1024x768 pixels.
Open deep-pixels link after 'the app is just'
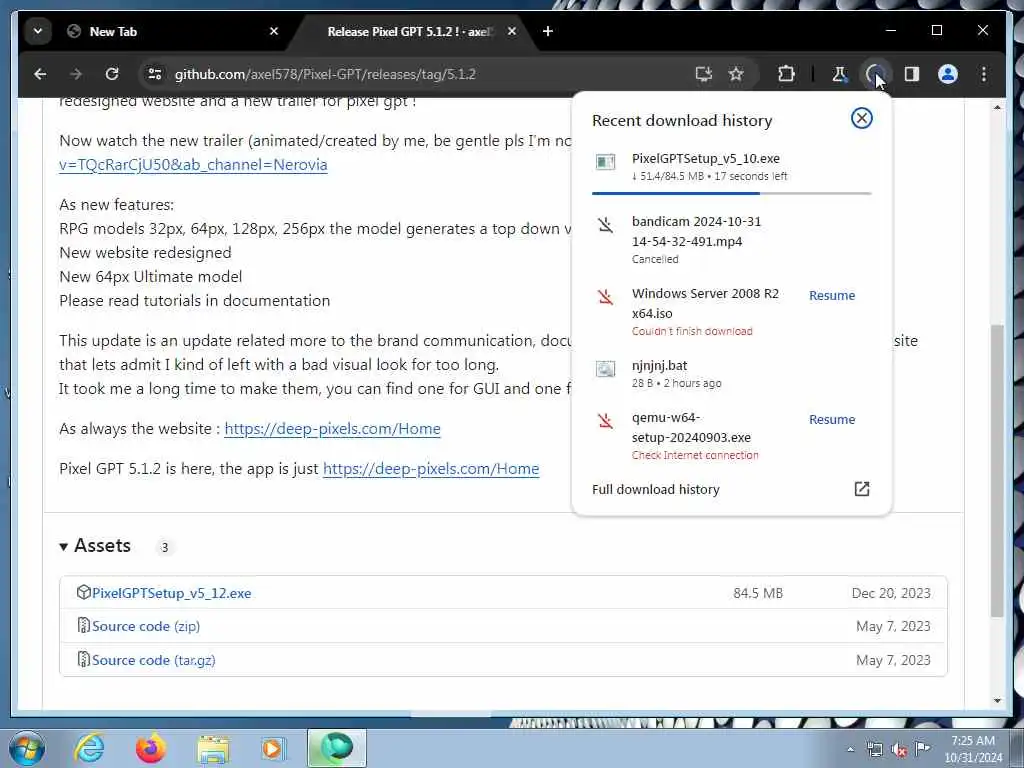click(431, 469)
